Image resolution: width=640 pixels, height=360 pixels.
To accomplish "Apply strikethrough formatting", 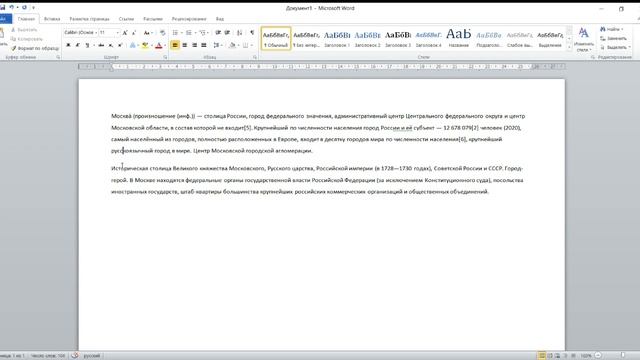I will click(x=101, y=45).
